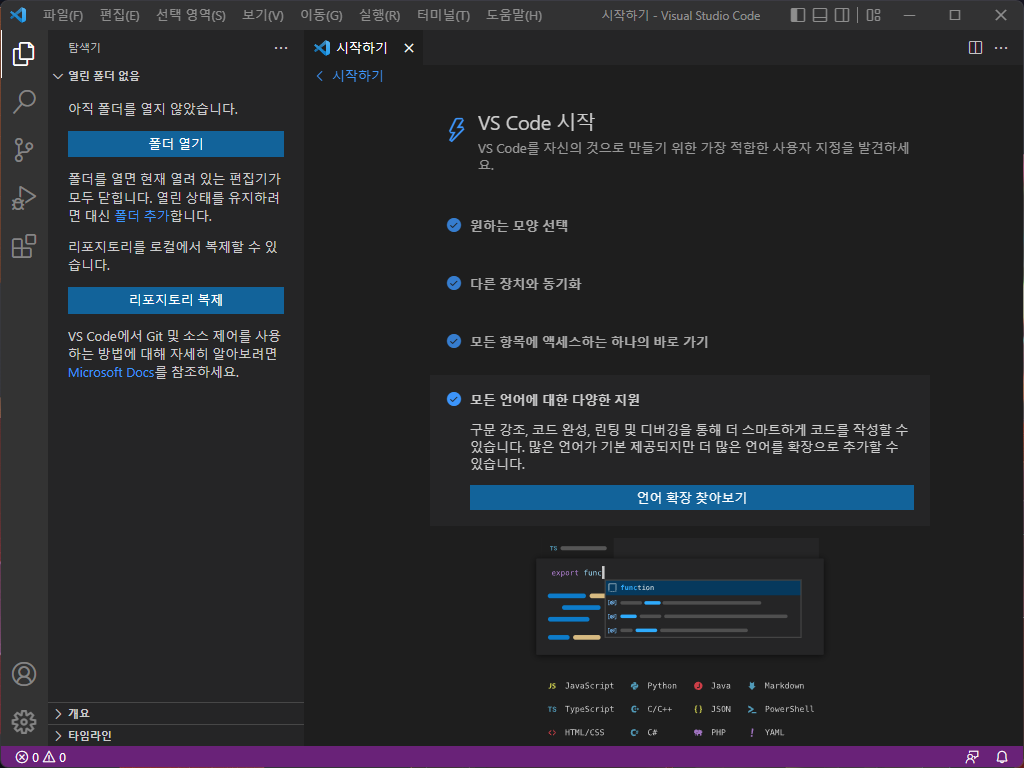Click the 언어 확장 찾아보기 button
The height and width of the screenshot is (768, 1024).
[692, 498]
